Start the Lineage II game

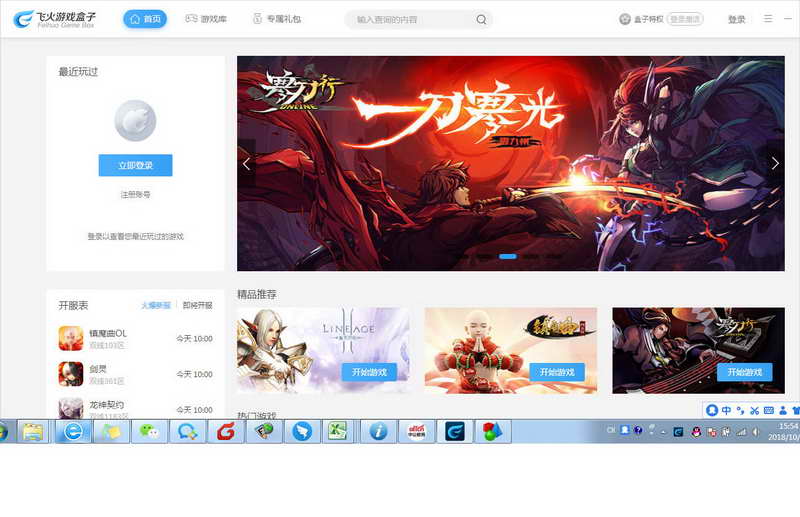point(369,372)
